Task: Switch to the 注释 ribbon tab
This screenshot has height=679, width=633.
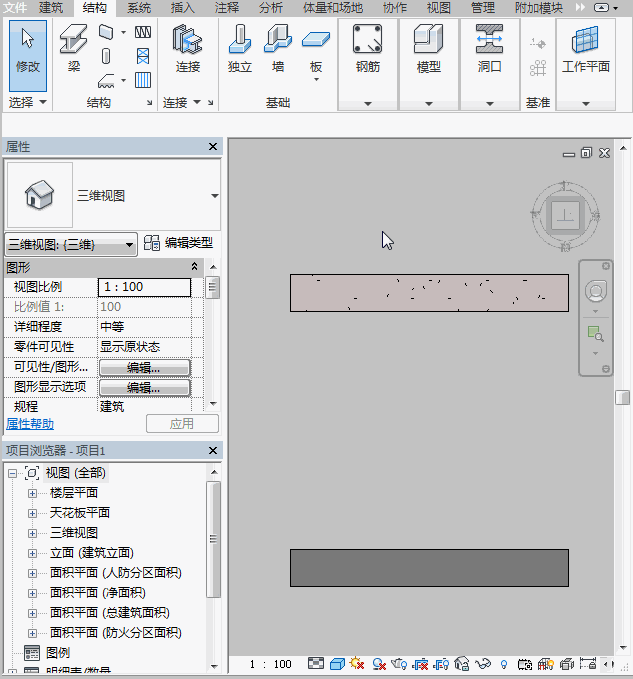Action: pyautogui.click(x=226, y=7)
